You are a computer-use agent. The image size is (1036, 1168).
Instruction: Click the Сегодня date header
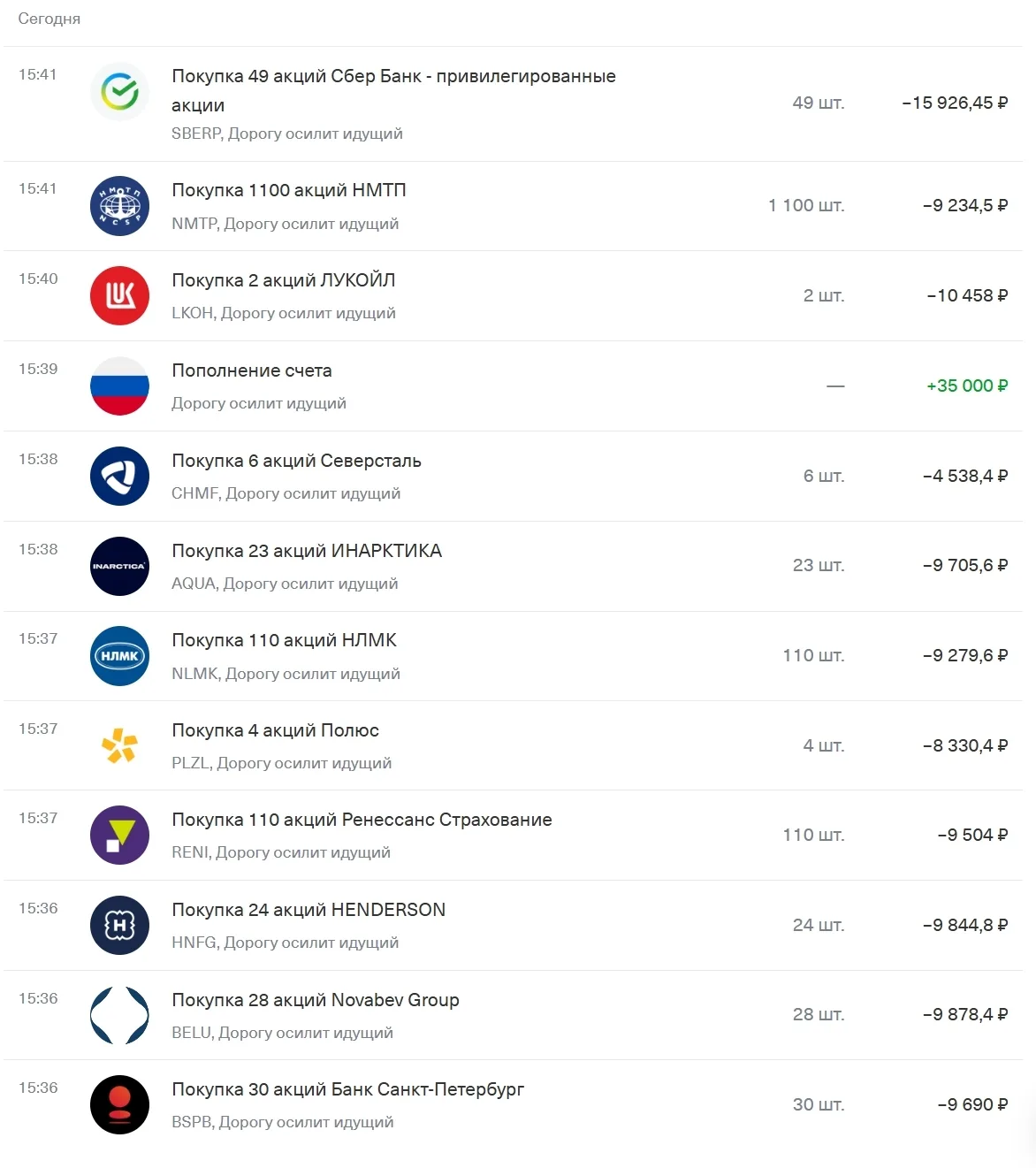point(50,19)
